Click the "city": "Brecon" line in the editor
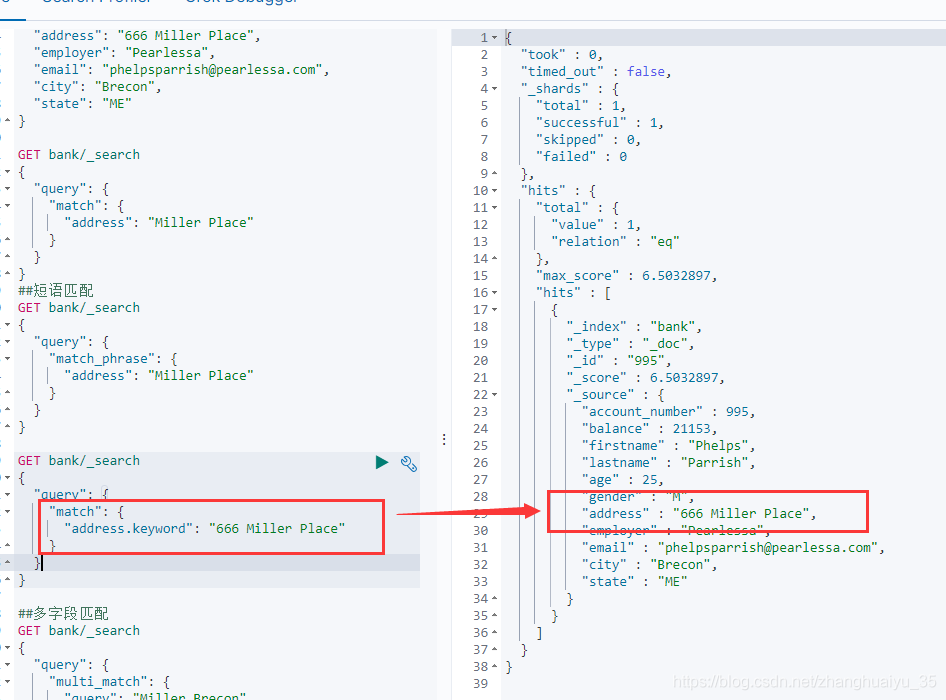Viewport: 946px width, 700px height. coord(97,86)
